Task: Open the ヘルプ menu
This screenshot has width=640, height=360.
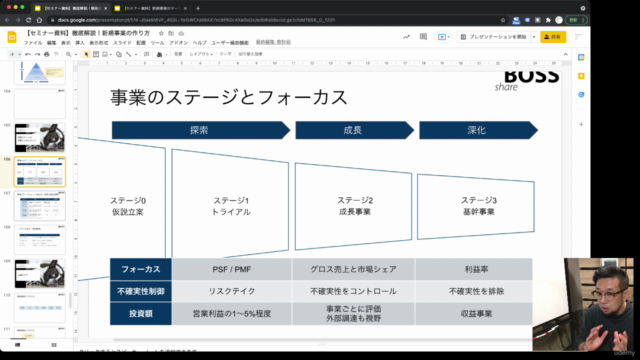Action: coord(200,43)
